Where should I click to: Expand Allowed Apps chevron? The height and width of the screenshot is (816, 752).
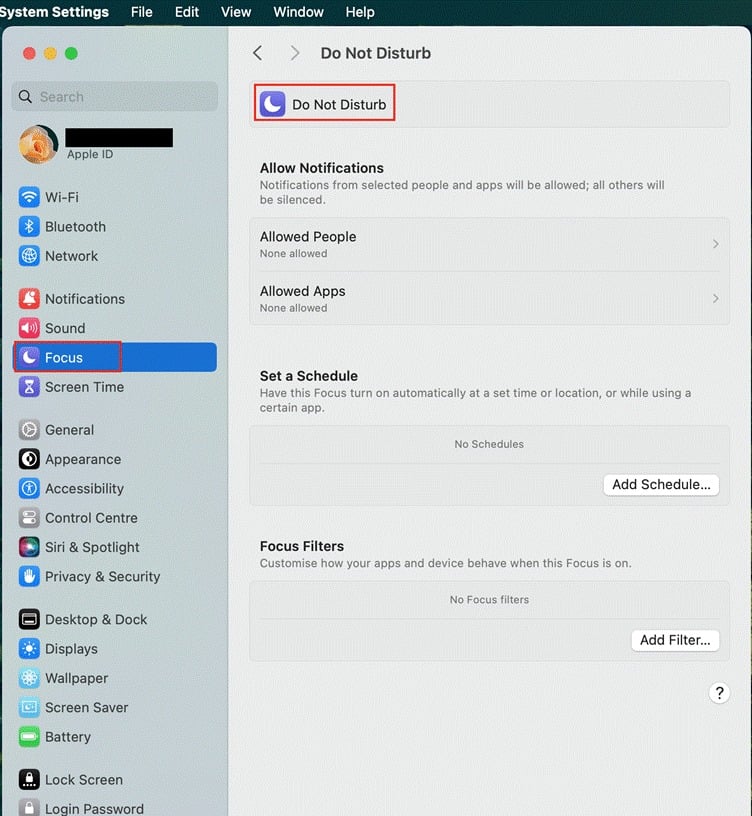click(x=716, y=299)
